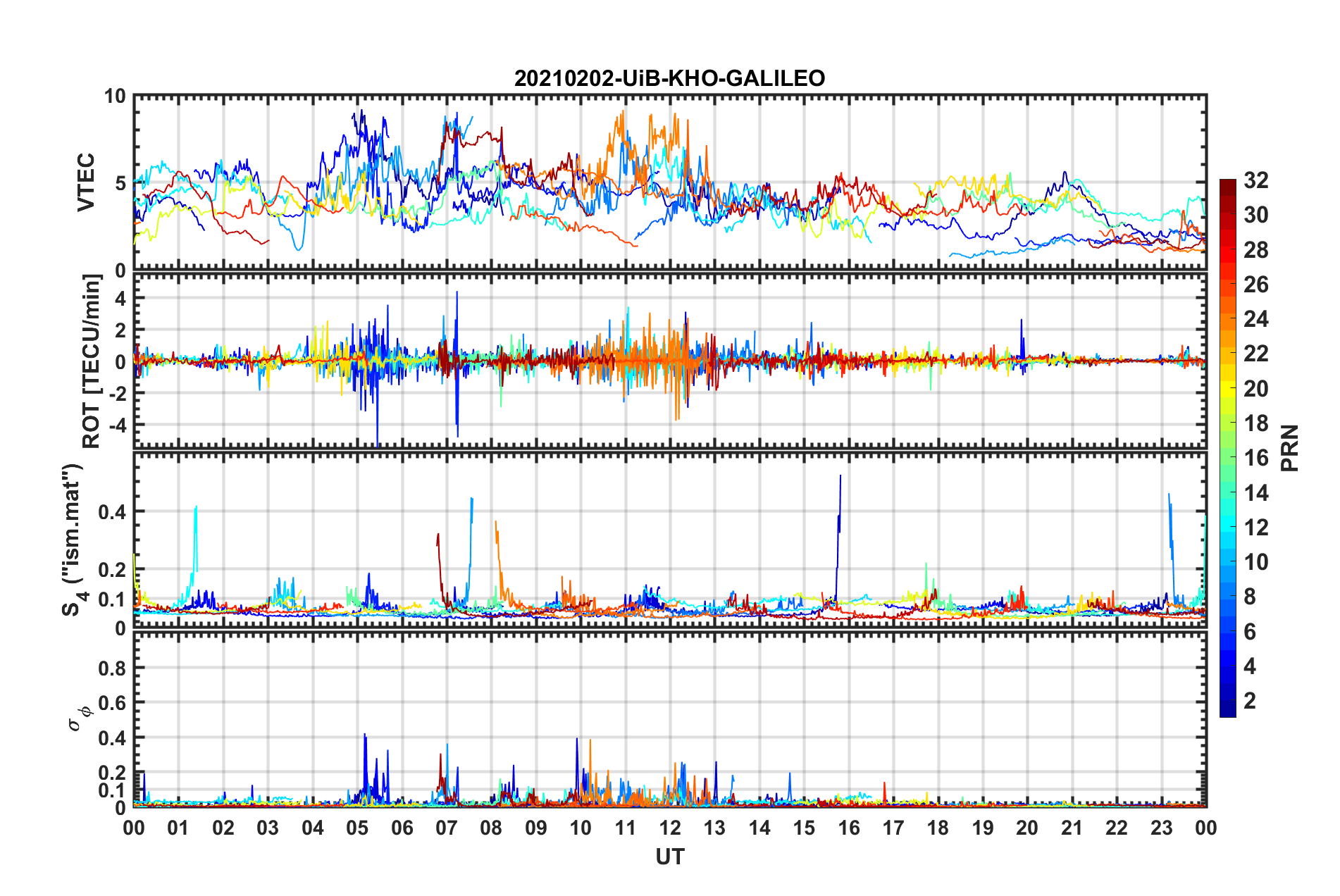Click x-axis tick label 04
The image size is (1340, 896).
point(313,828)
